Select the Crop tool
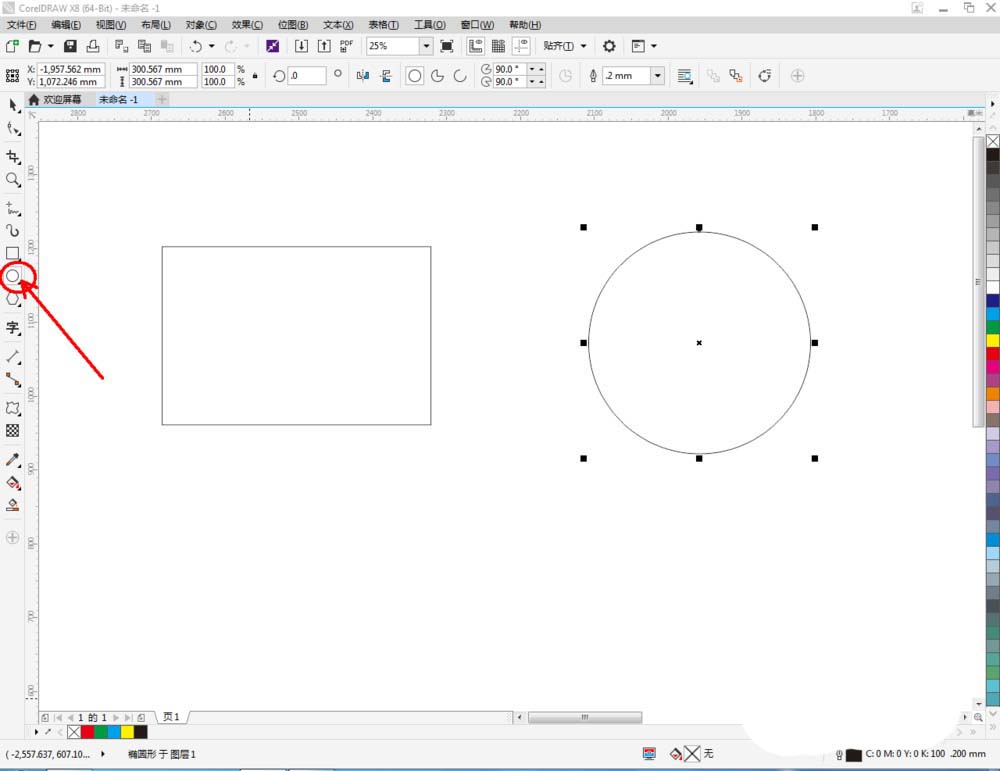The height and width of the screenshot is (771, 1000). pyautogui.click(x=13, y=157)
